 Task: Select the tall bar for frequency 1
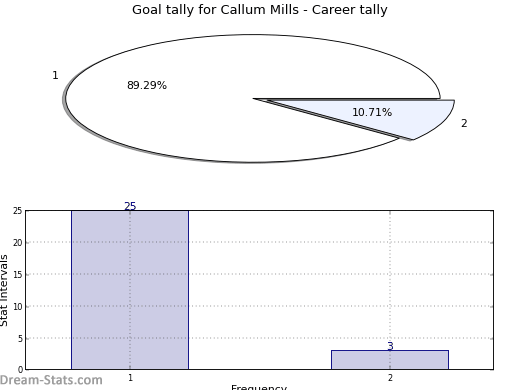(130, 290)
